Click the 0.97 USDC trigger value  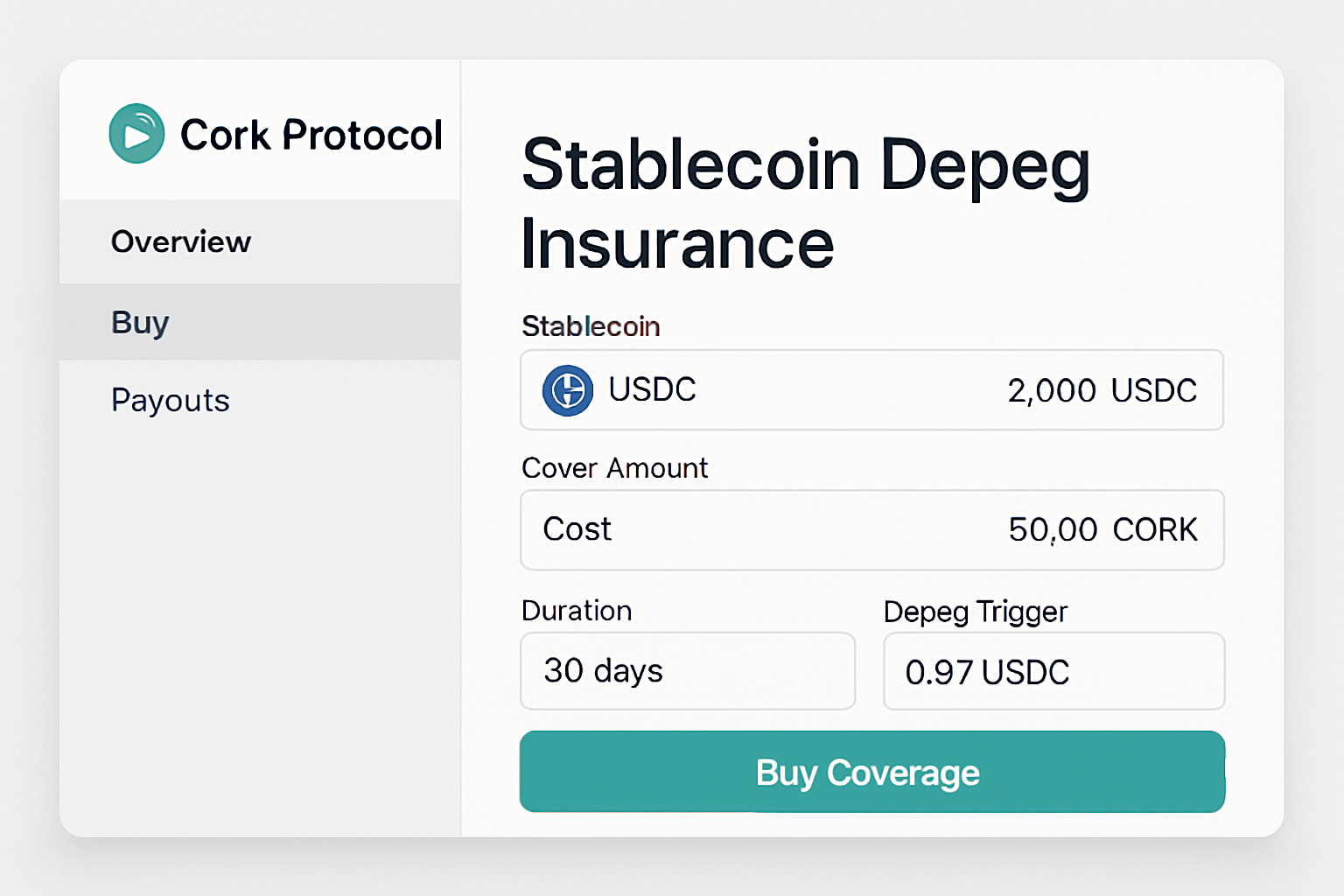[987, 672]
